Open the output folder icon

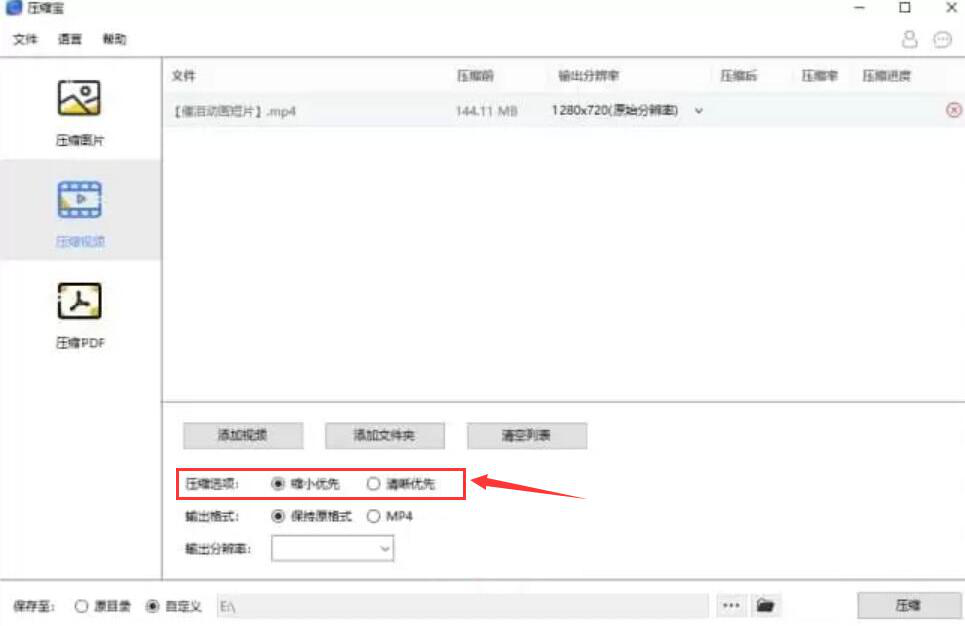[x=765, y=606]
